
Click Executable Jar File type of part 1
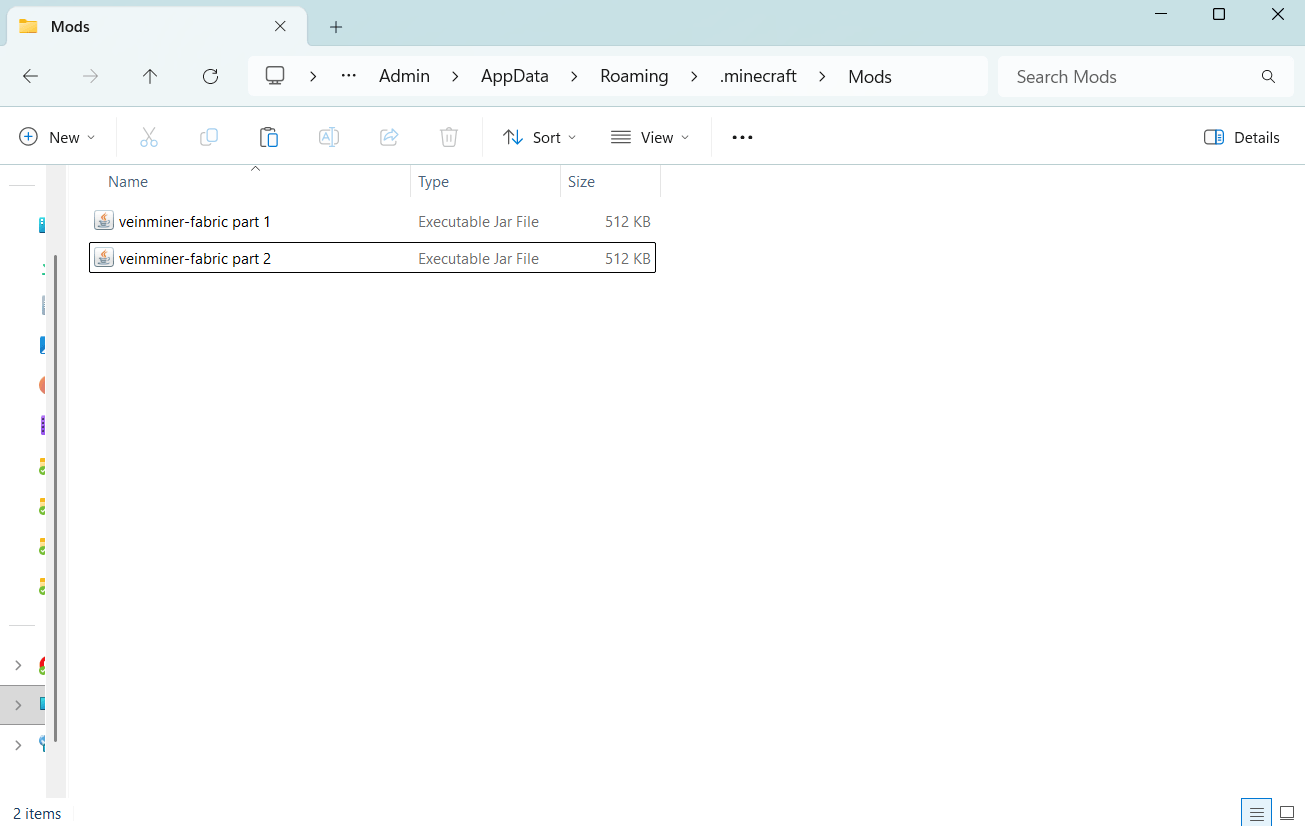point(478,221)
